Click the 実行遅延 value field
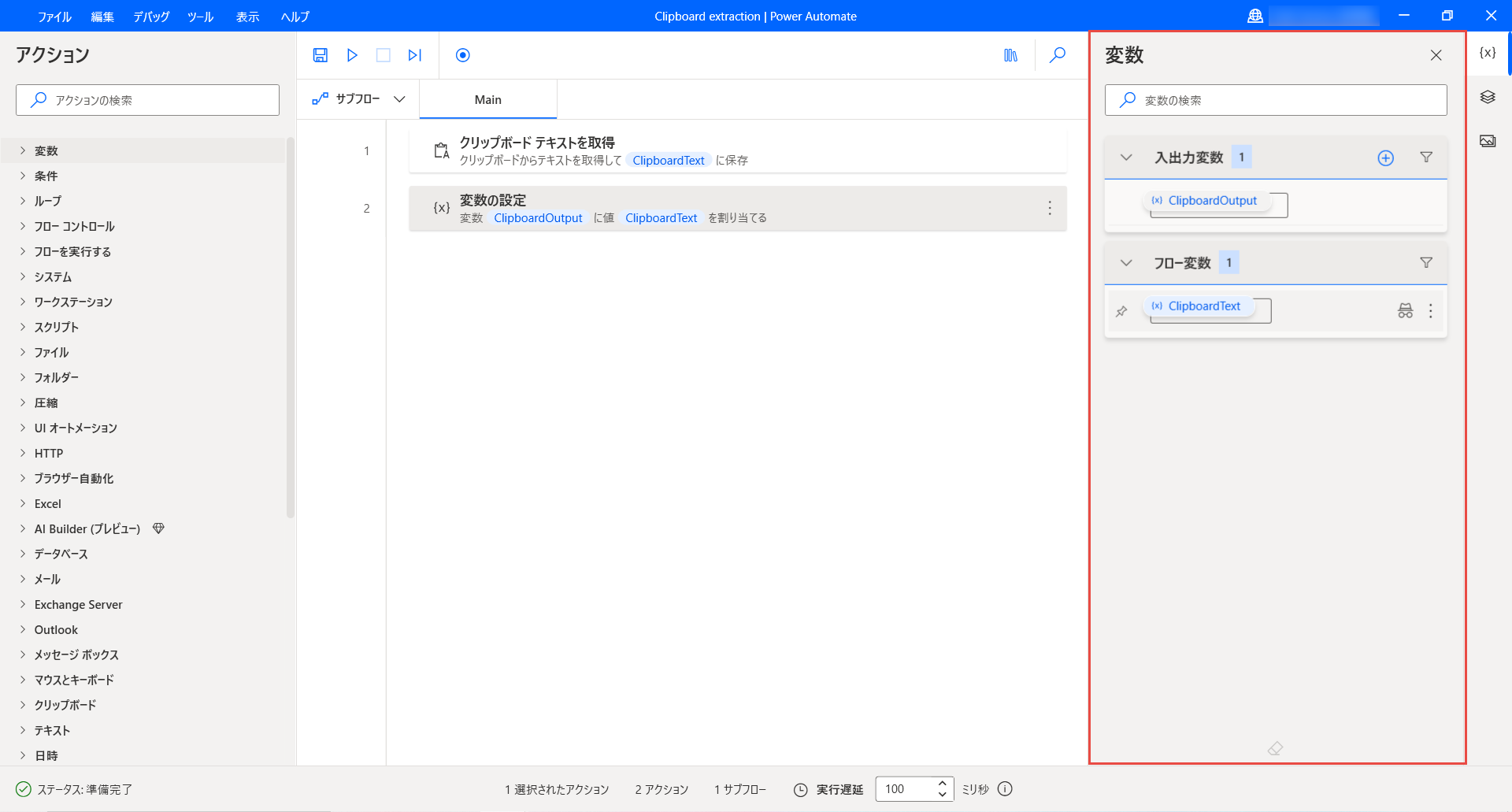The image size is (1512, 812). coord(906,789)
